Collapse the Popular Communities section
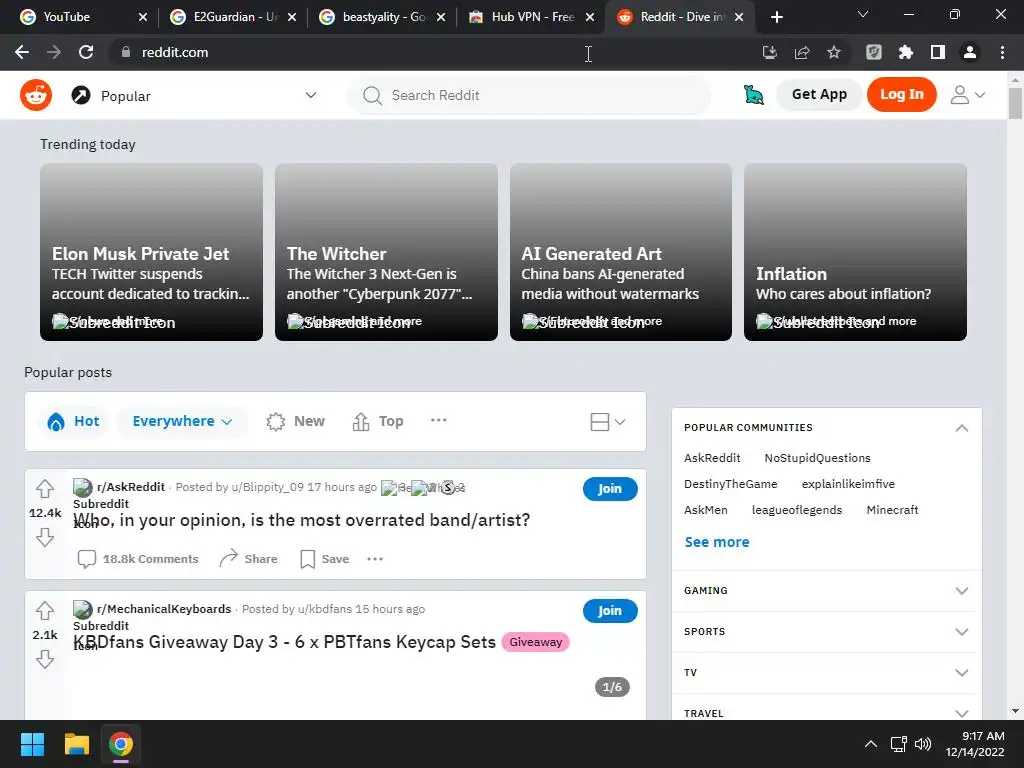This screenshot has width=1024, height=768. point(961,428)
